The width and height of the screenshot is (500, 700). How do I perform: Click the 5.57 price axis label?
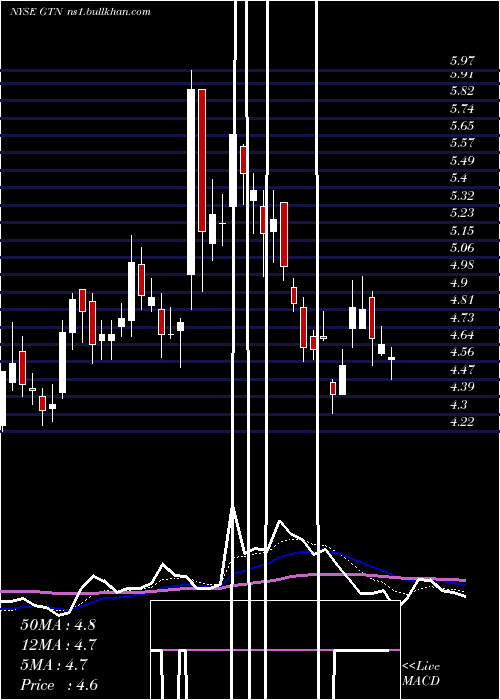[x=462, y=143]
